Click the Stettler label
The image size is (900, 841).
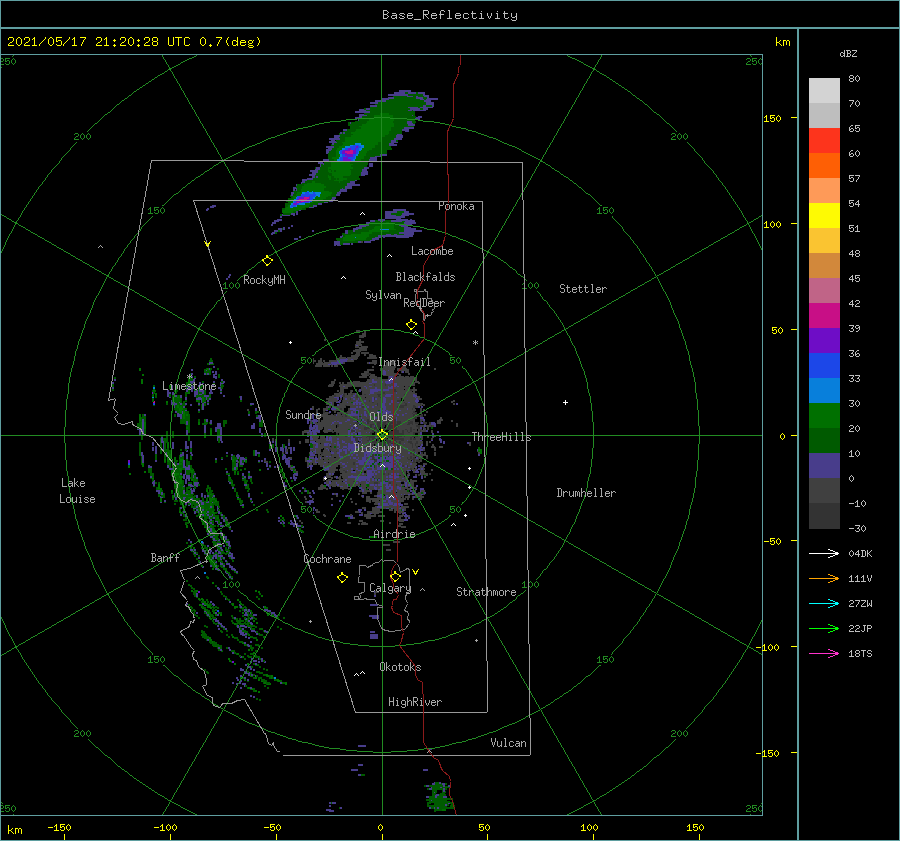583,289
